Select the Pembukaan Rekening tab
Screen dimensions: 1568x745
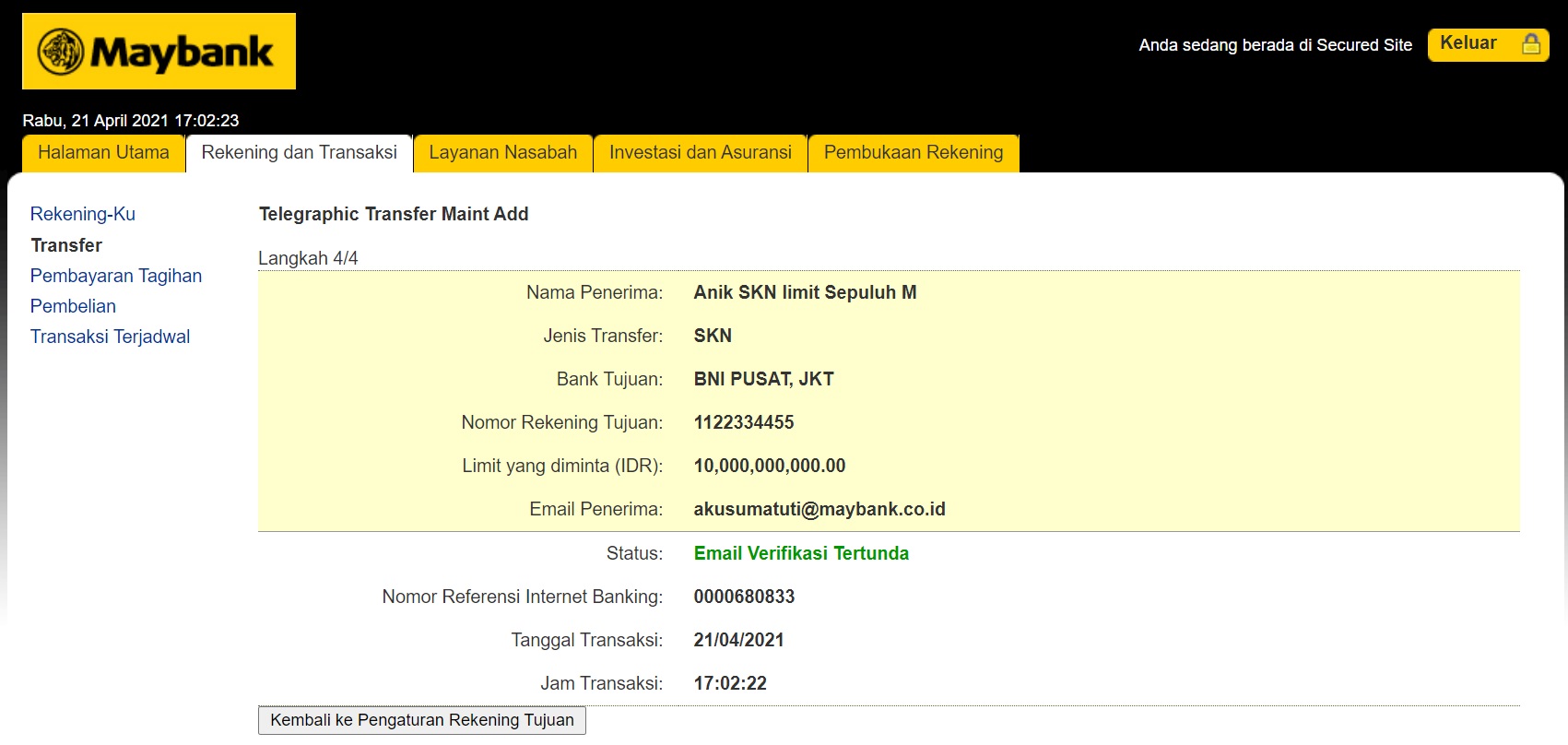pos(914,153)
